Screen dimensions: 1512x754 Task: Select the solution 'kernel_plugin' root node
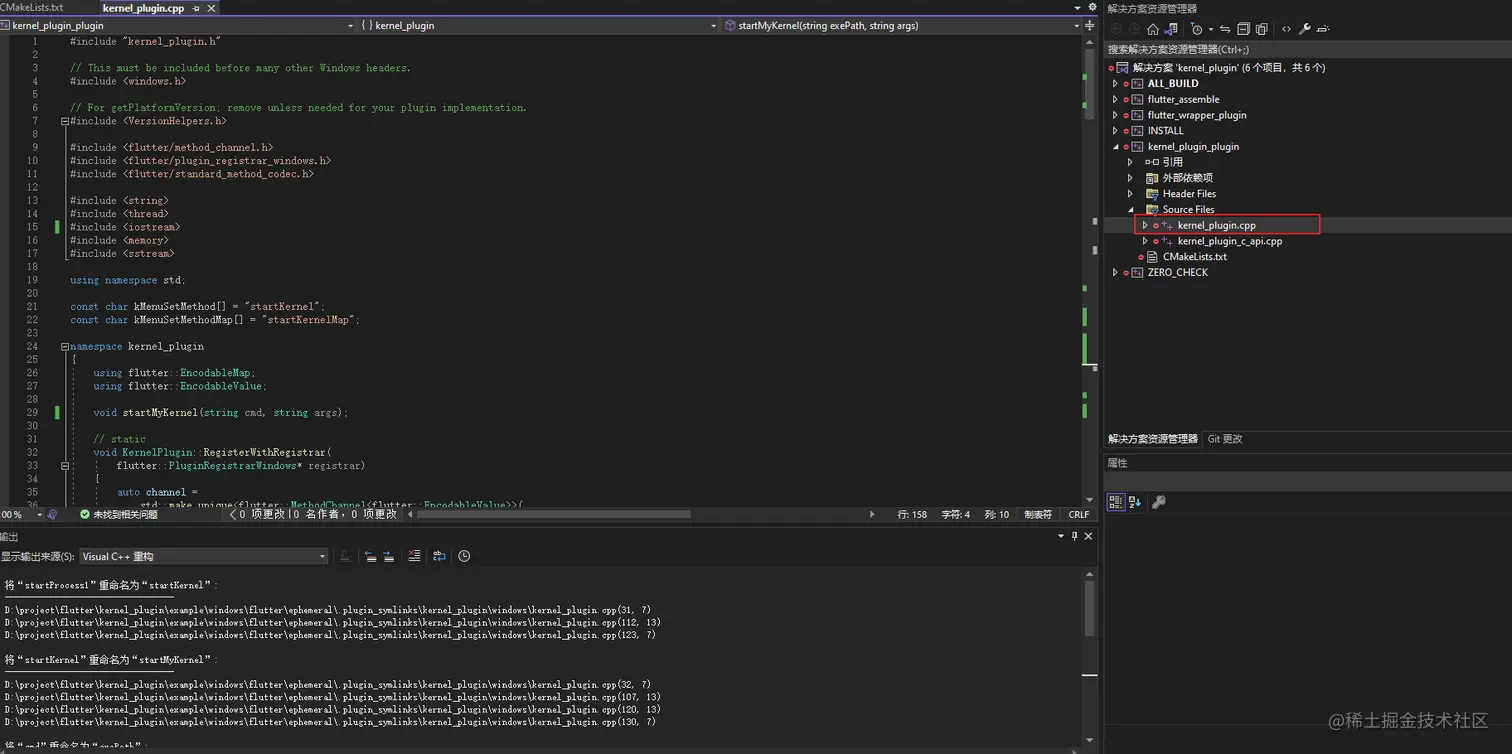pyautogui.click(x=1228, y=68)
